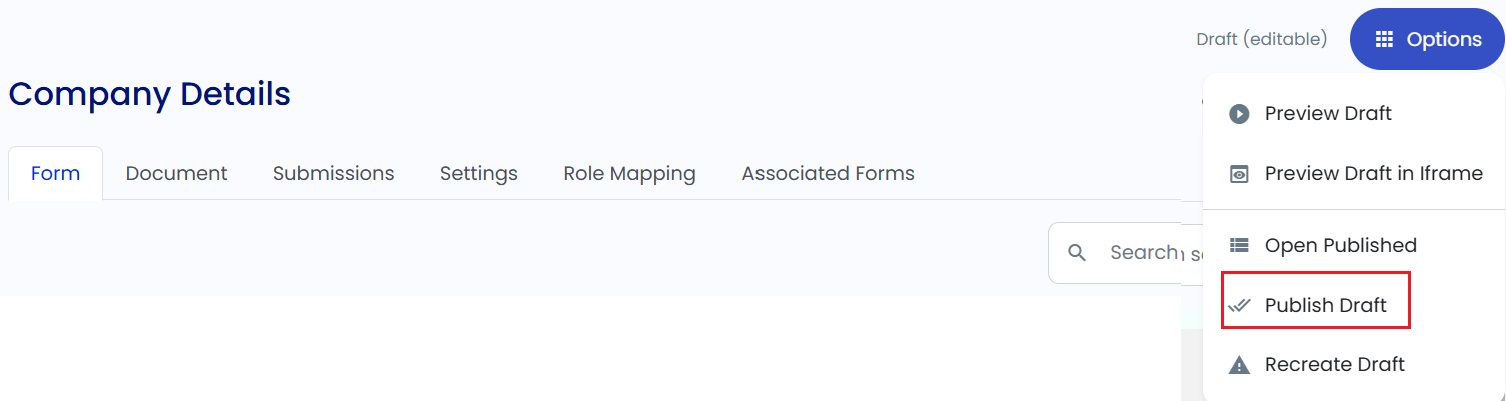This screenshot has width=1506, height=401.
Task: Open the Submissions tab
Action: pos(334,173)
